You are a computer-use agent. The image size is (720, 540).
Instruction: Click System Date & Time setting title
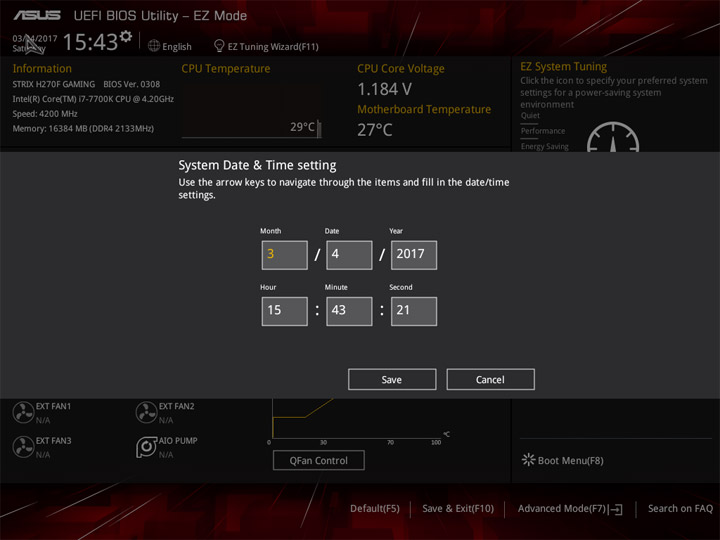pos(257,165)
